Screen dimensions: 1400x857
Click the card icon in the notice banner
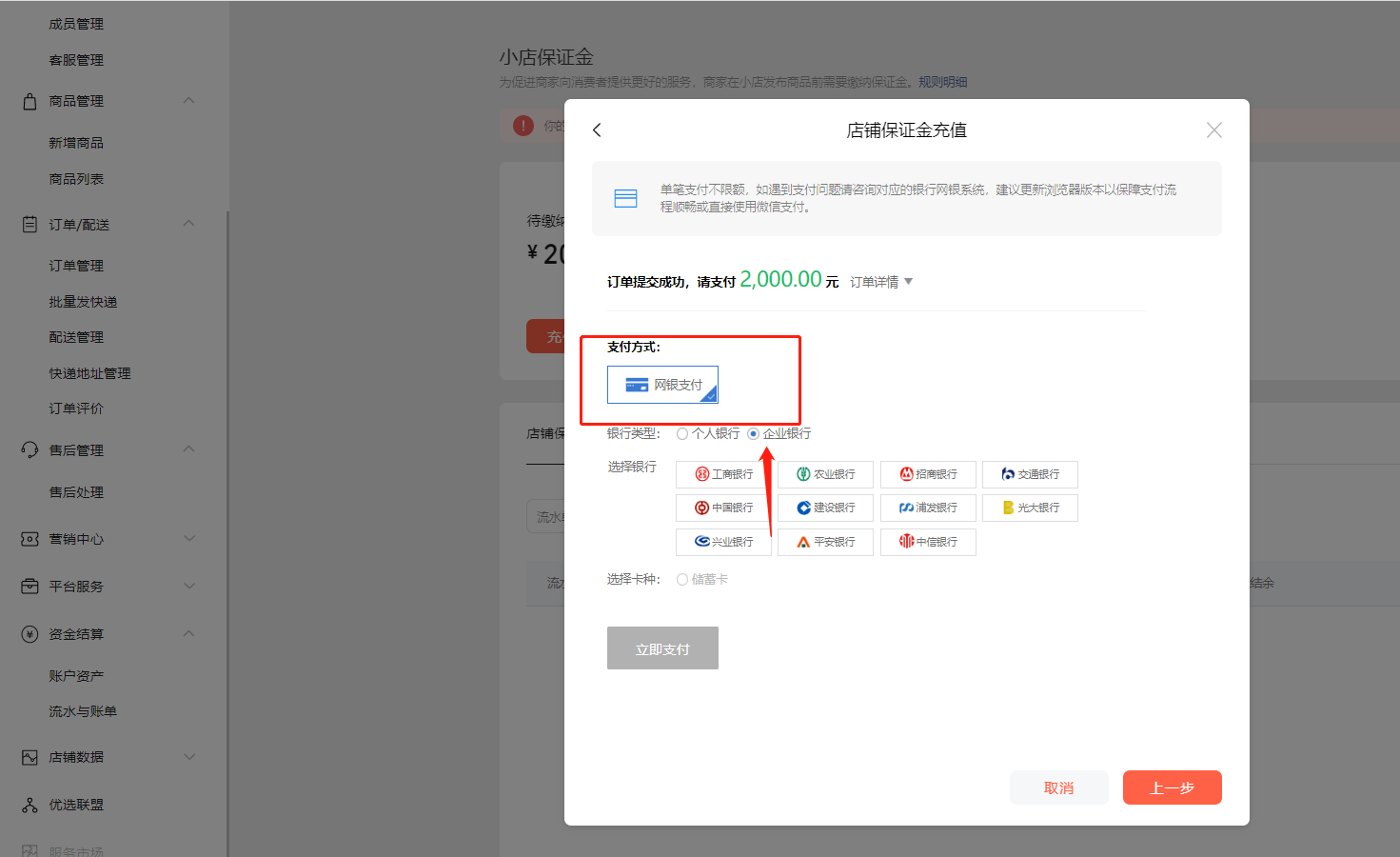(625, 198)
